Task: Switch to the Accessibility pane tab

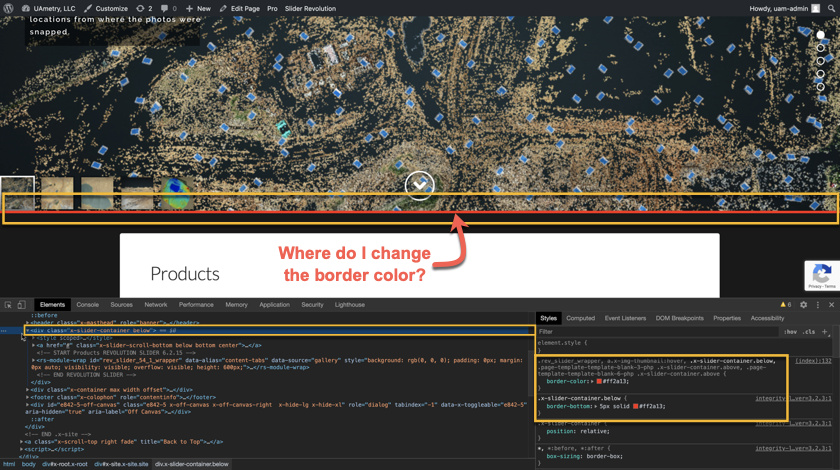Action: tap(767, 318)
